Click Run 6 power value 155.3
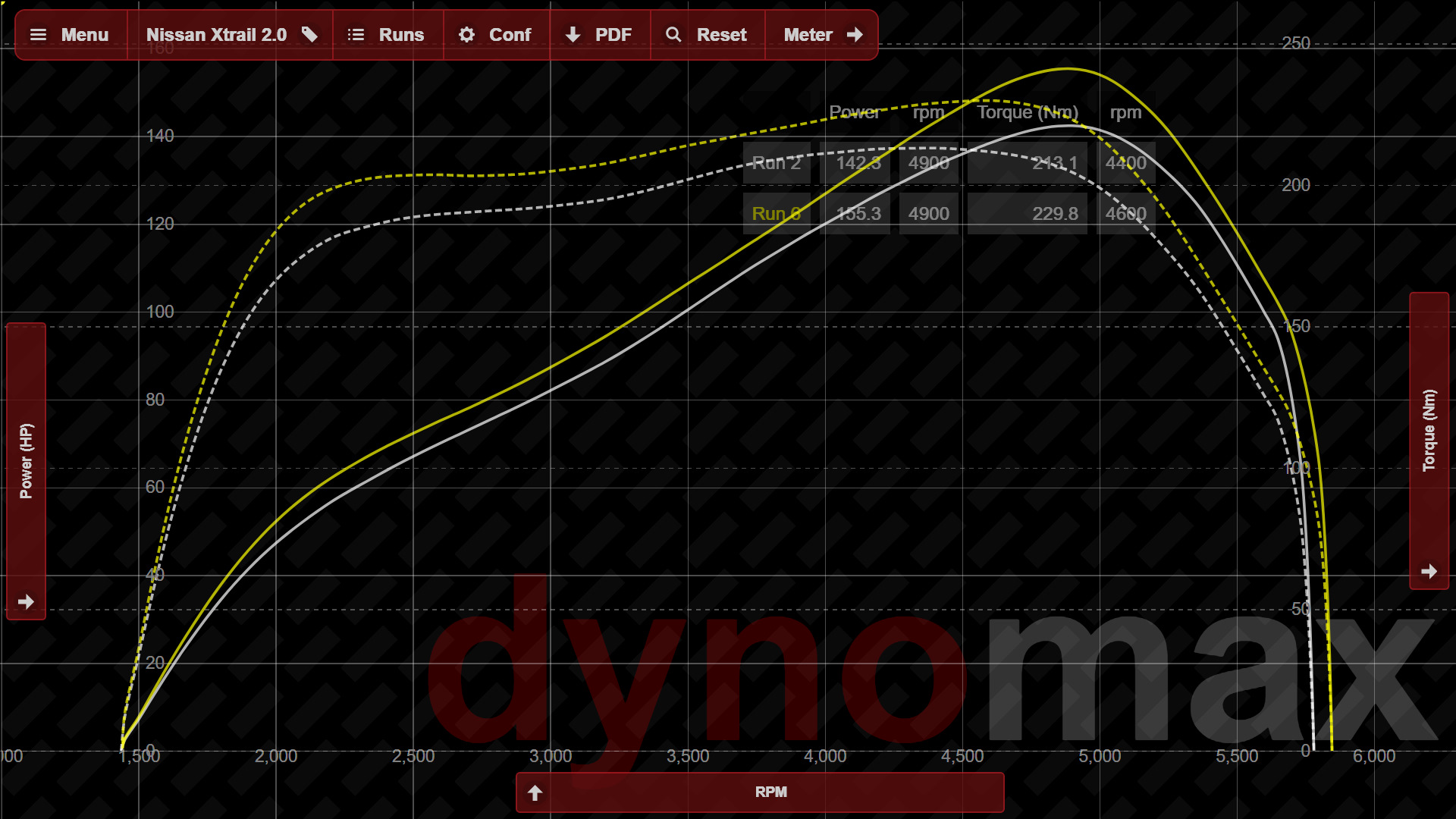This screenshot has height=819, width=1456. pos(858,214)
